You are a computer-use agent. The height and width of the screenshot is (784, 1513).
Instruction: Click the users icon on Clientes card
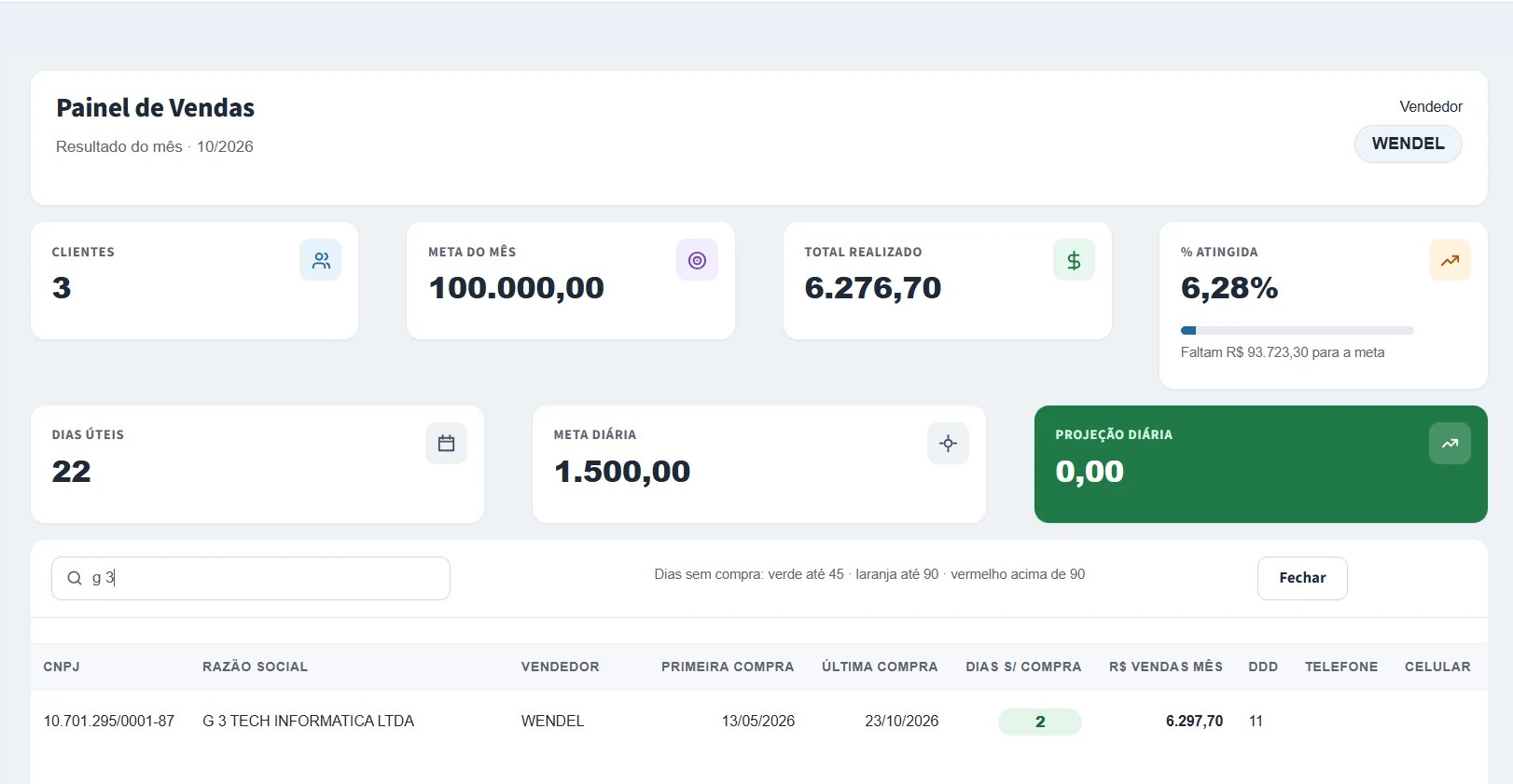click(x=321, y=260)
